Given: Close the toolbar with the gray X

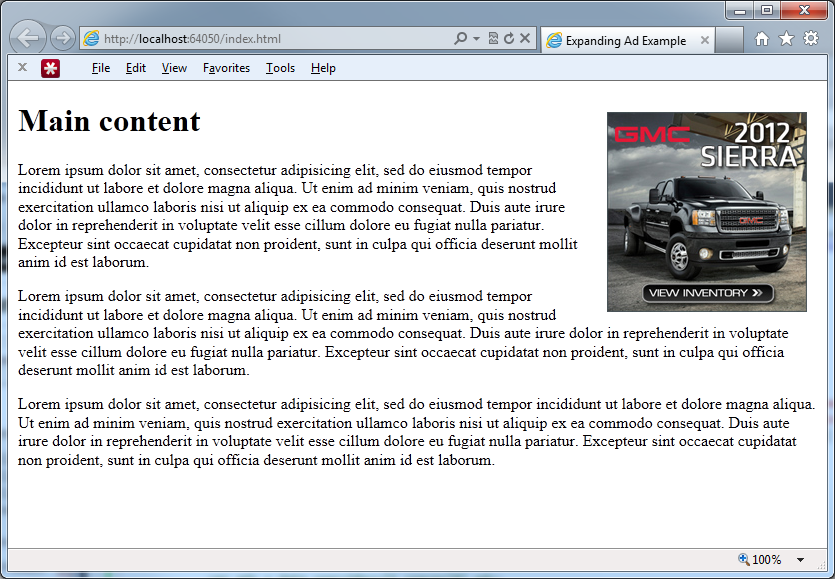Looking at the screenshot, I should pyautogui.click(x=22, y=67).
